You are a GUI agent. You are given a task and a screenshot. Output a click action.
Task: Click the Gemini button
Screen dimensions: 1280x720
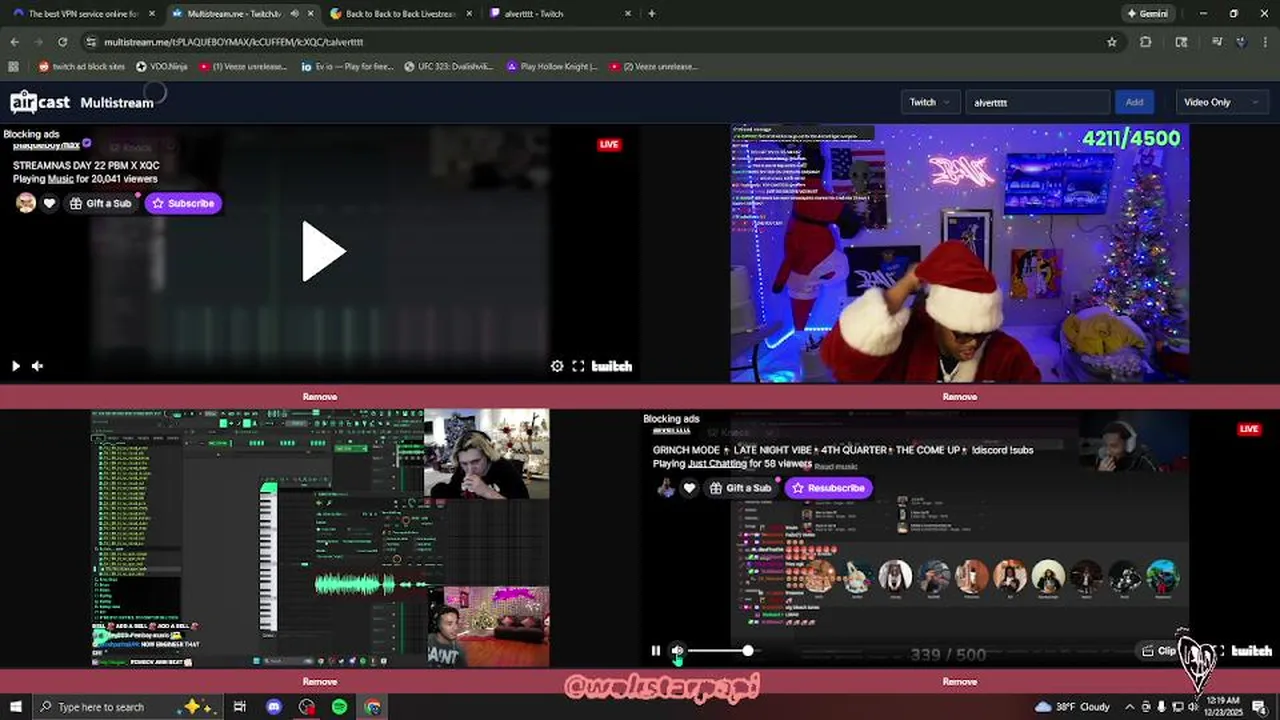point(1147,14)
